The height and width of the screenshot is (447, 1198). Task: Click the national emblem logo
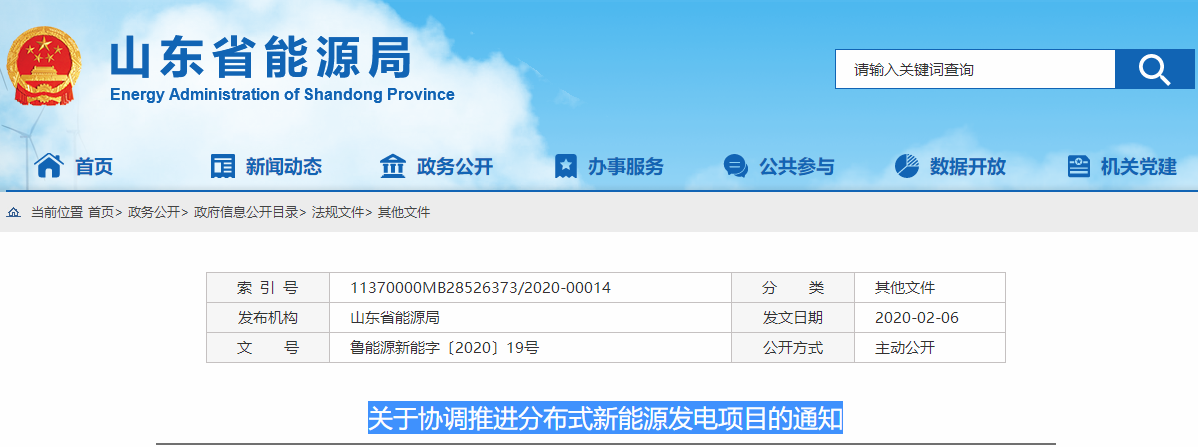(44, 66)
